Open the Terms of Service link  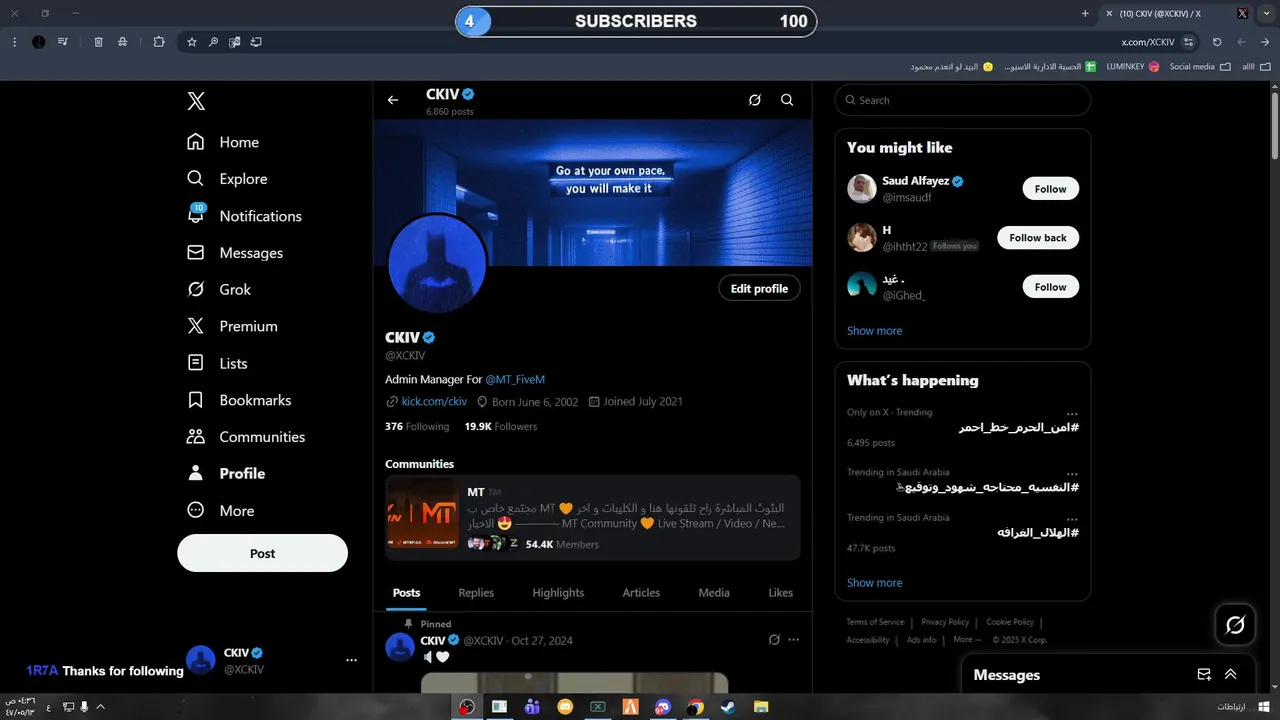875,622
